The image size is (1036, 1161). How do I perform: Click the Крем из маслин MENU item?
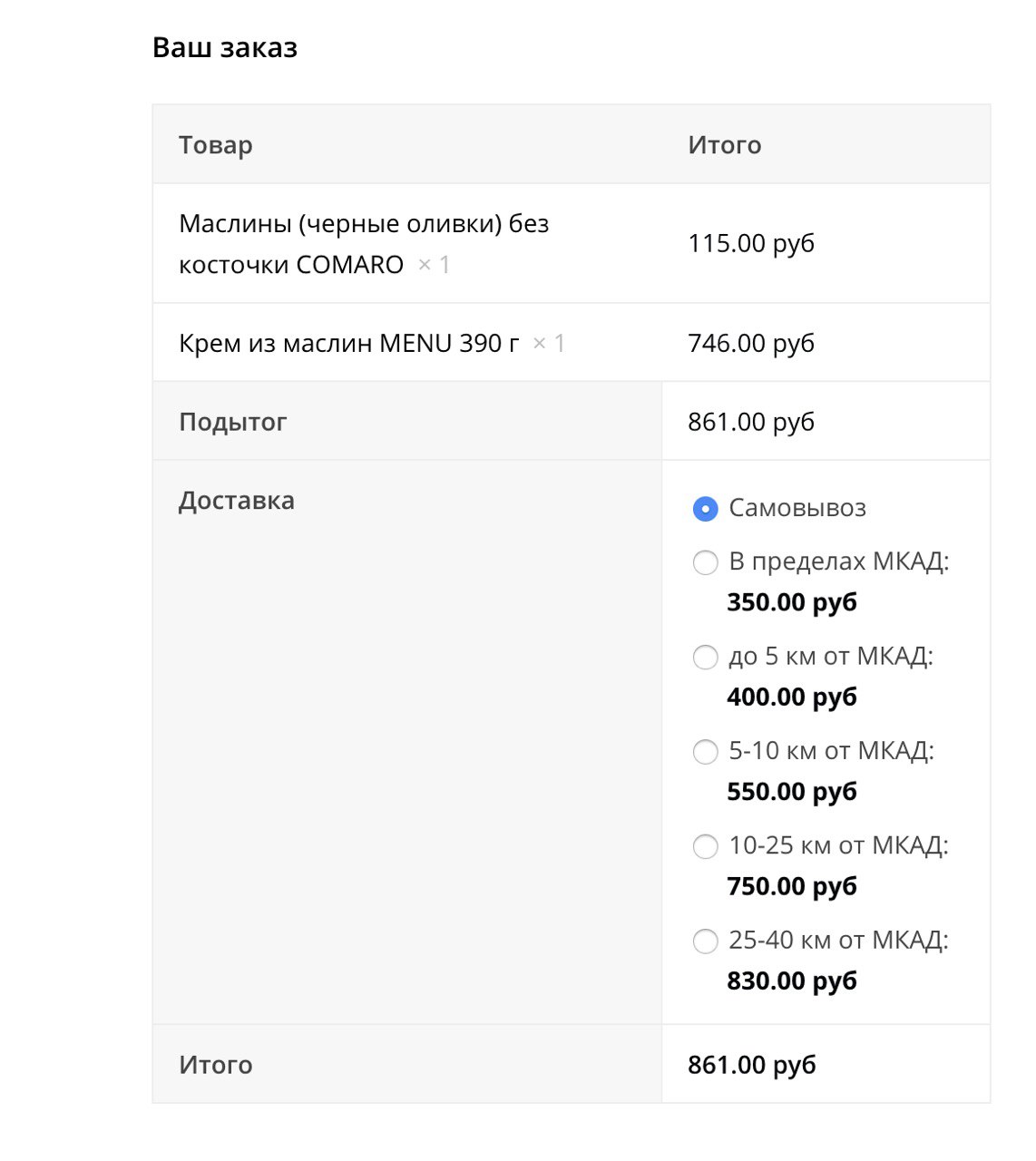click(x=349, y=343)
